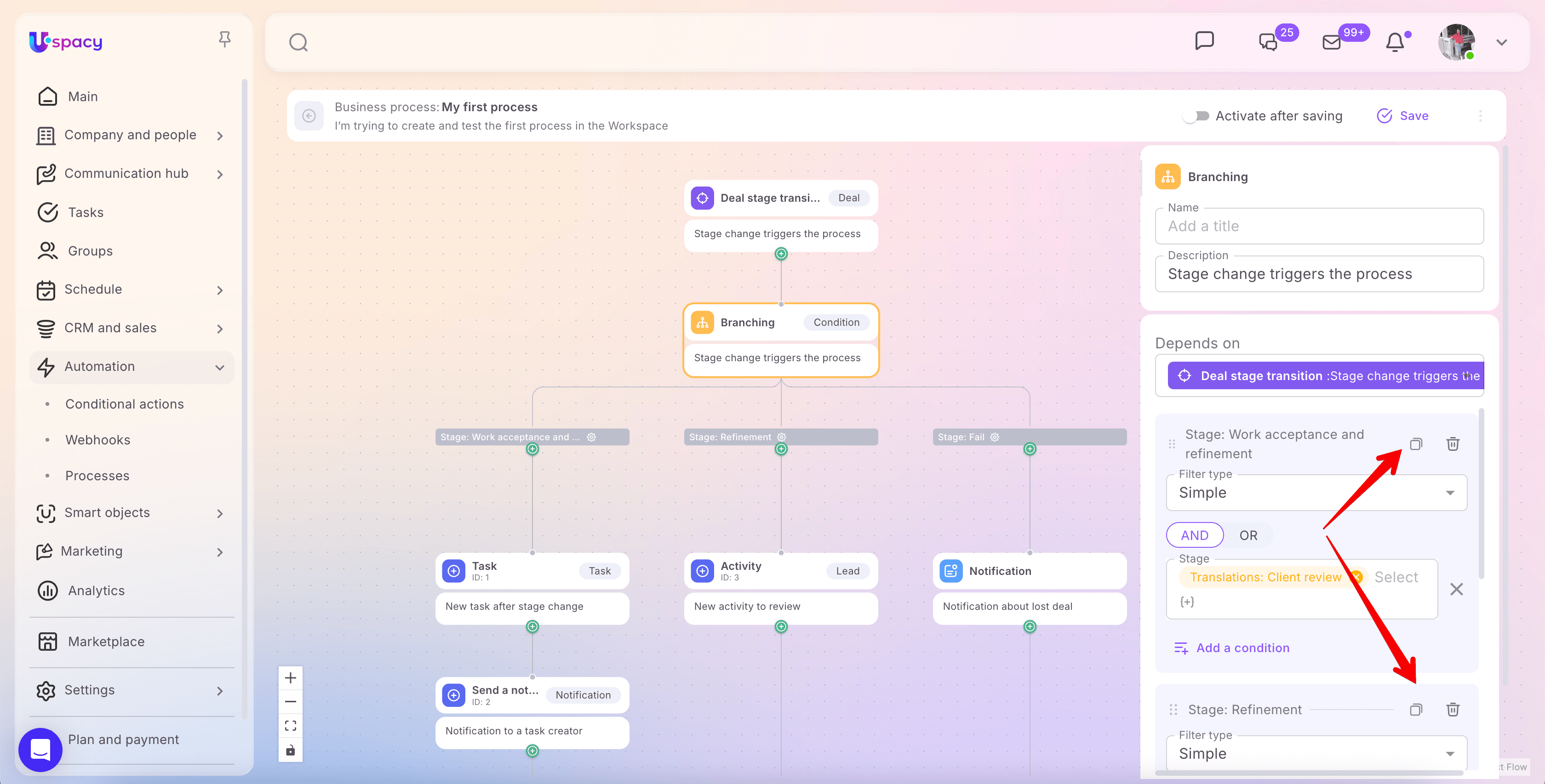Delete the Stage: Refinement branch
Viewport: 1545px width, 784px height.
pos(1453,710)
